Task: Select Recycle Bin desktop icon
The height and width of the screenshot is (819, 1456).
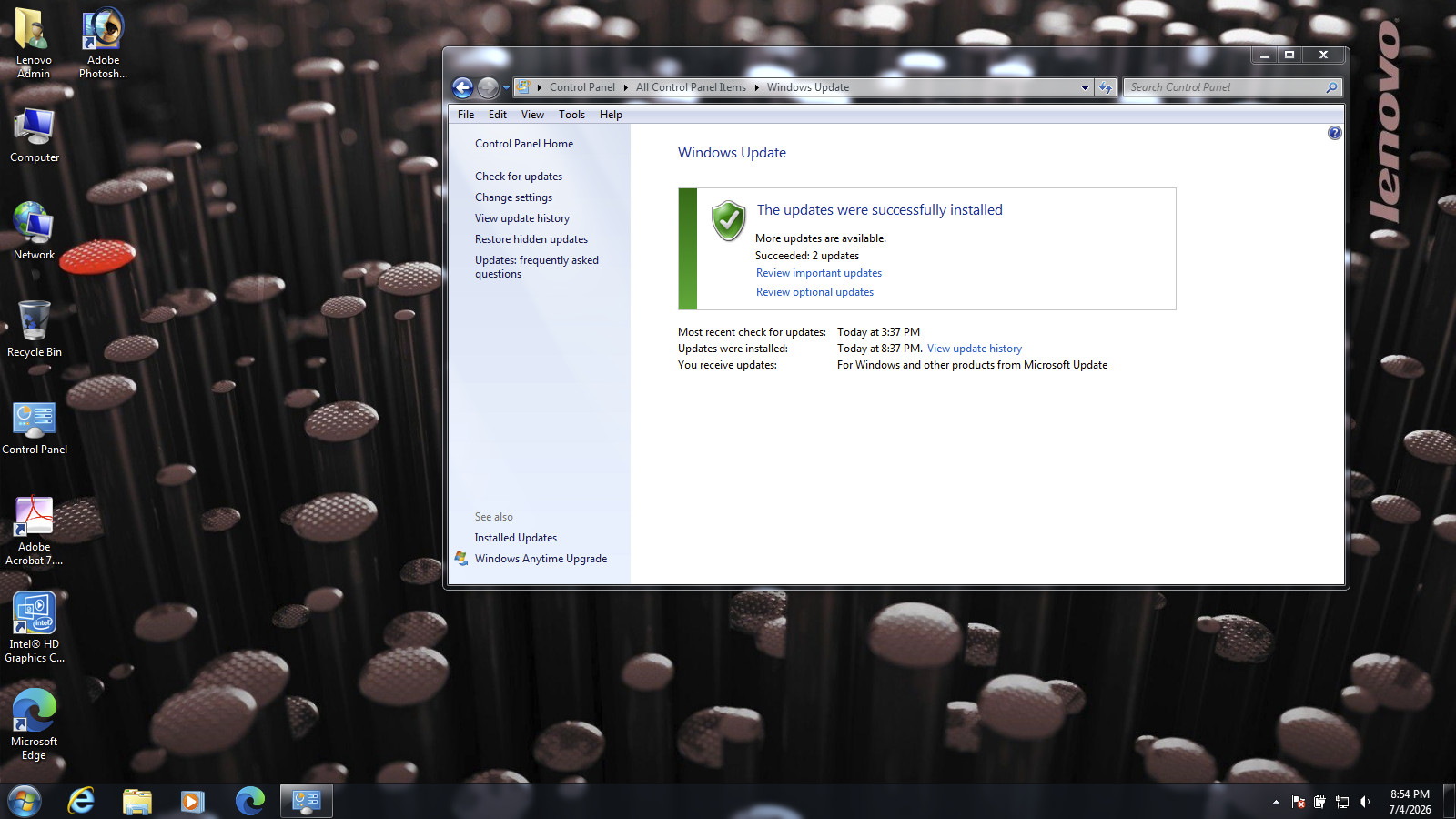Action: [35, 329]
